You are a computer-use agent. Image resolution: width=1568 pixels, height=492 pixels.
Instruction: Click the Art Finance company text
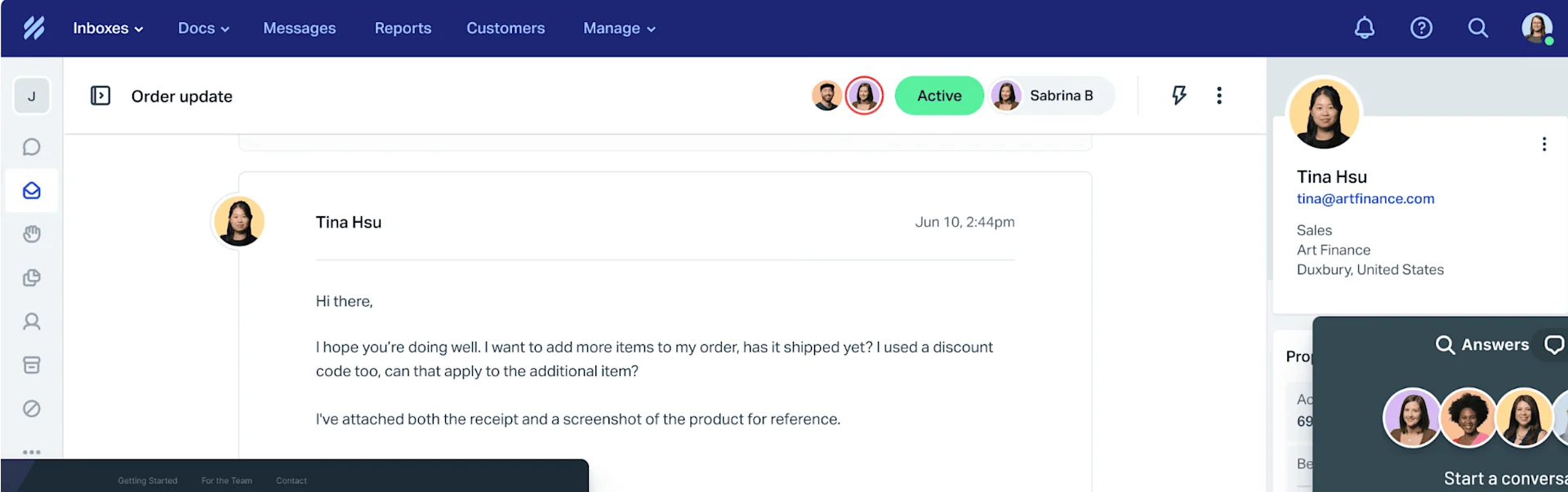tap(1334, 250)
